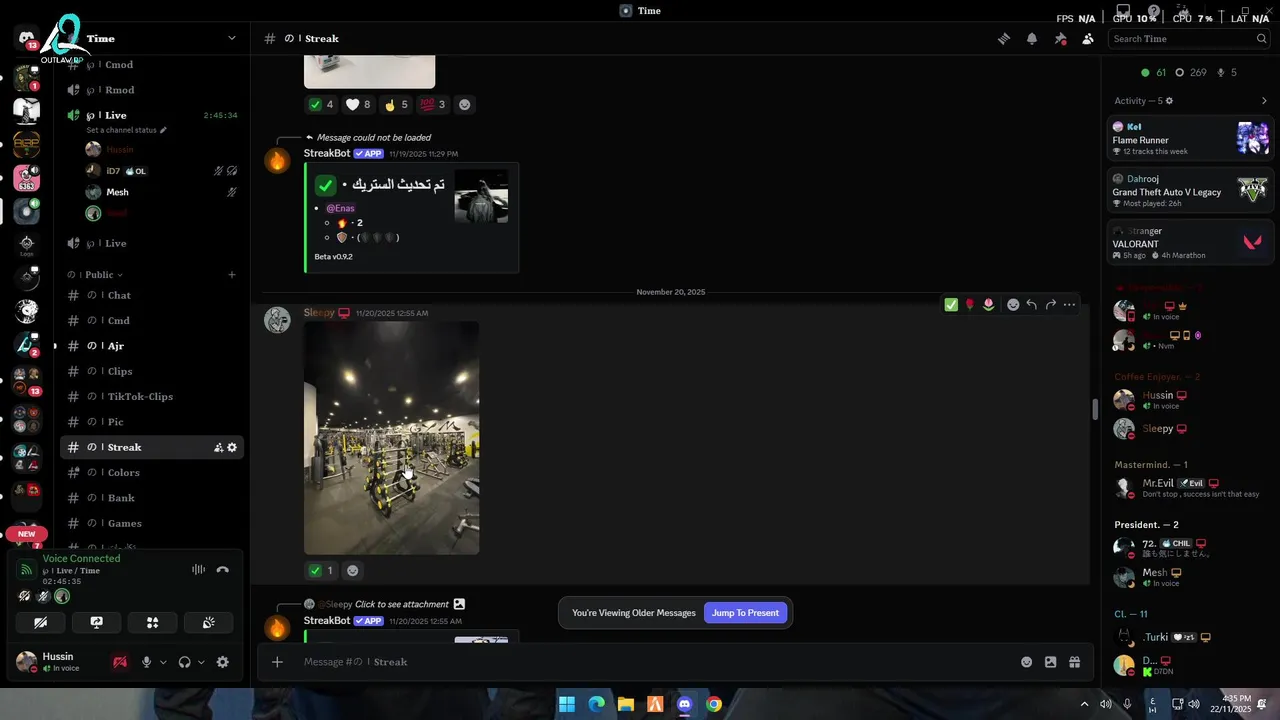Image resolution: width=1280 pixels, height=720 pixels.
Task: Open sticker picker in message bar
Action: point(1050,662)
